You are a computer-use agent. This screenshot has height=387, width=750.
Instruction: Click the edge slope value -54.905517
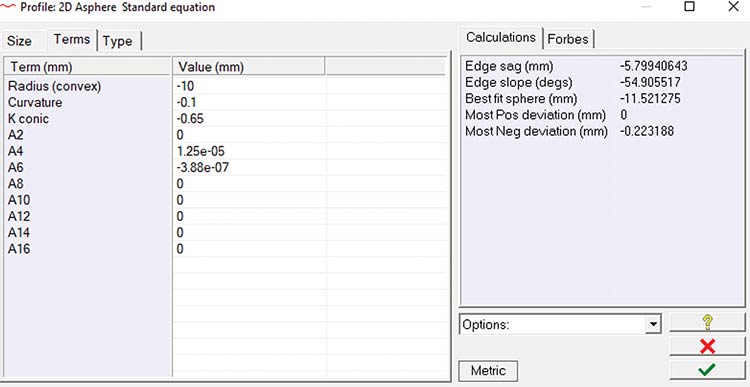pos(650,82)
